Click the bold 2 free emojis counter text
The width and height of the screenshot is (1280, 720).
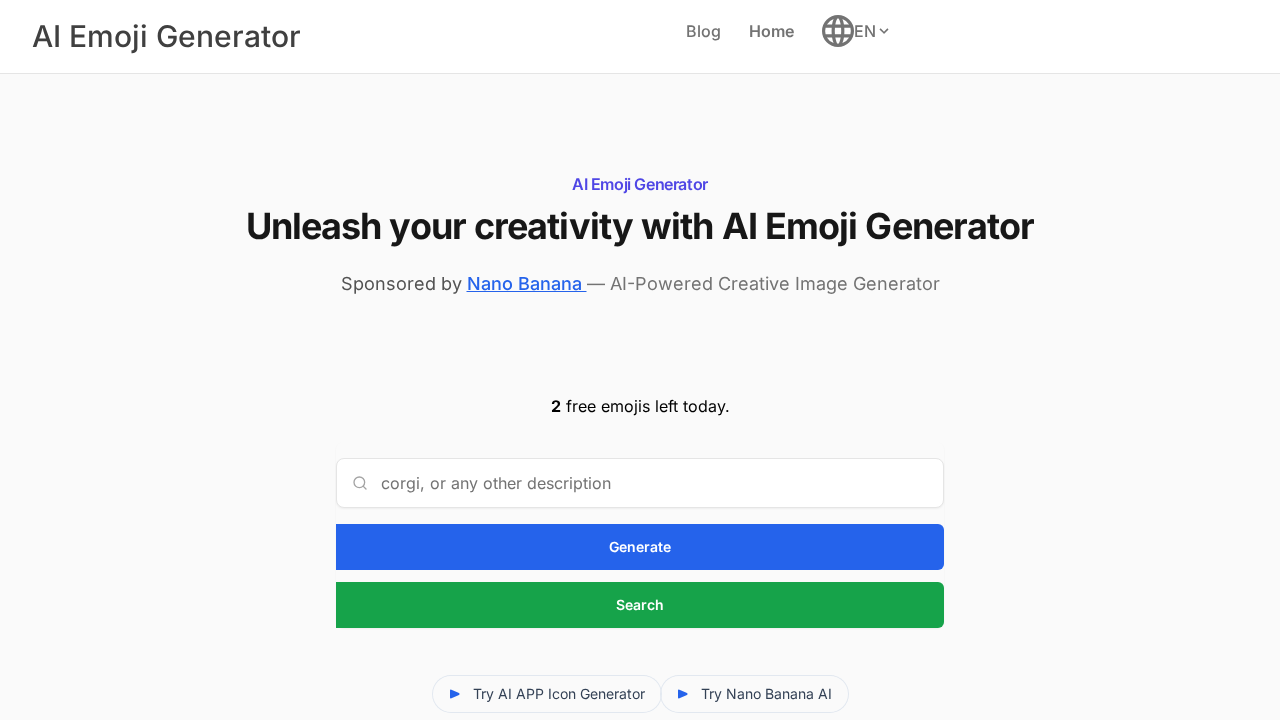tap(556, 406)
